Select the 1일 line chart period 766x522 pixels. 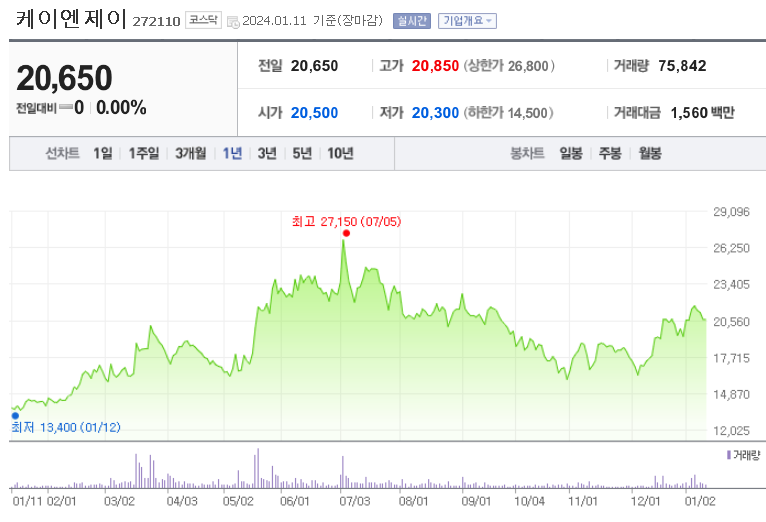pos(103,153)
